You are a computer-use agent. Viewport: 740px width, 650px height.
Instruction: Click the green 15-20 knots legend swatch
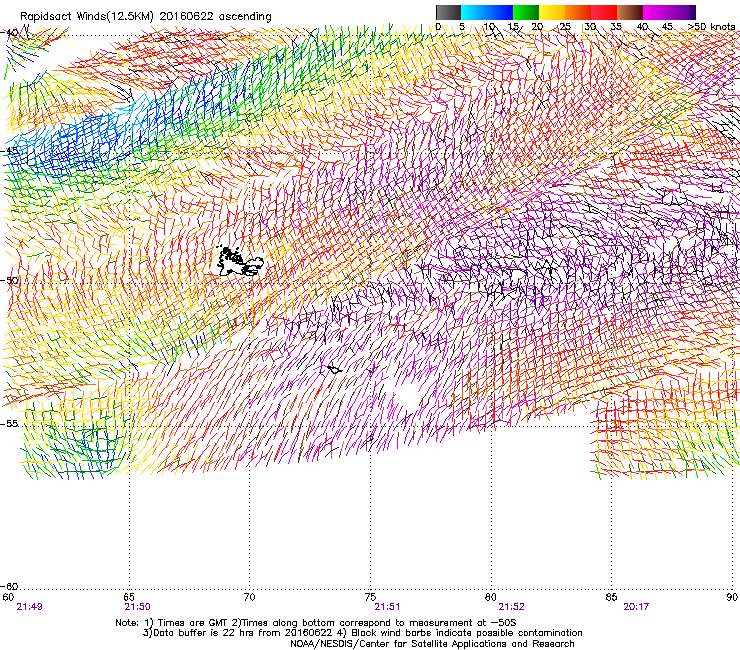pos(526,12)
